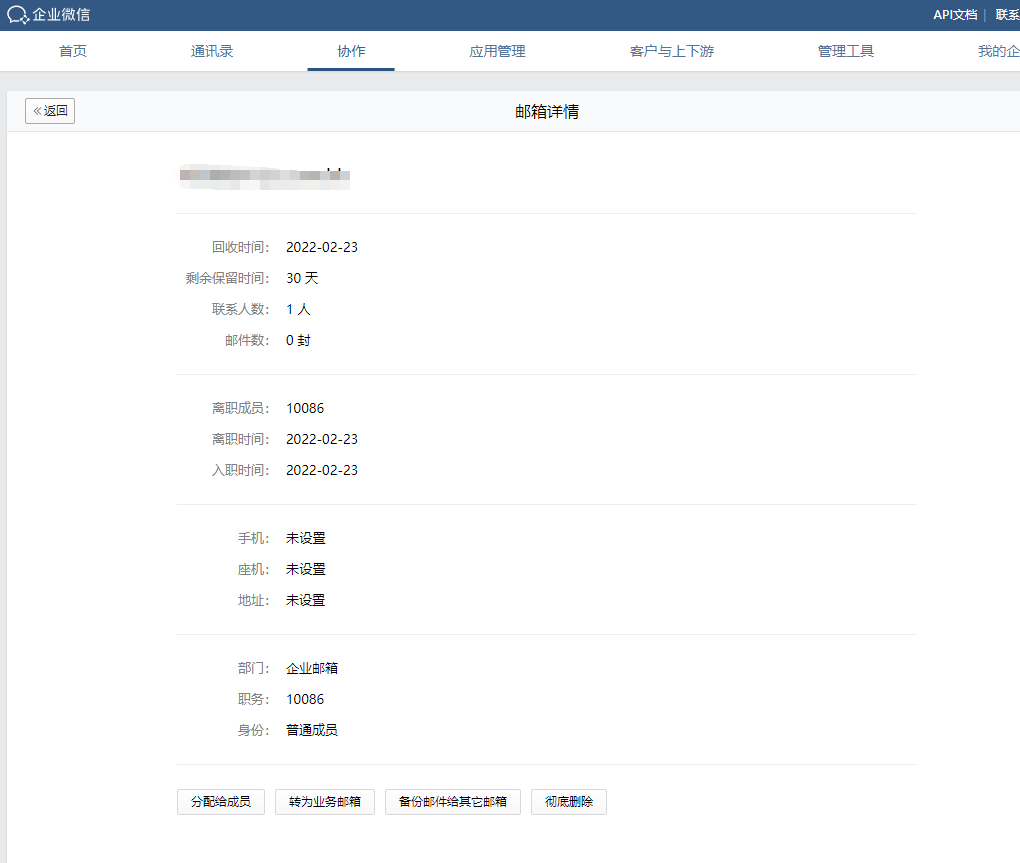This screenshot has height=863, width=1020.
Task: Switch to the 应用管理 tab
Action: [x=497, y=52]
